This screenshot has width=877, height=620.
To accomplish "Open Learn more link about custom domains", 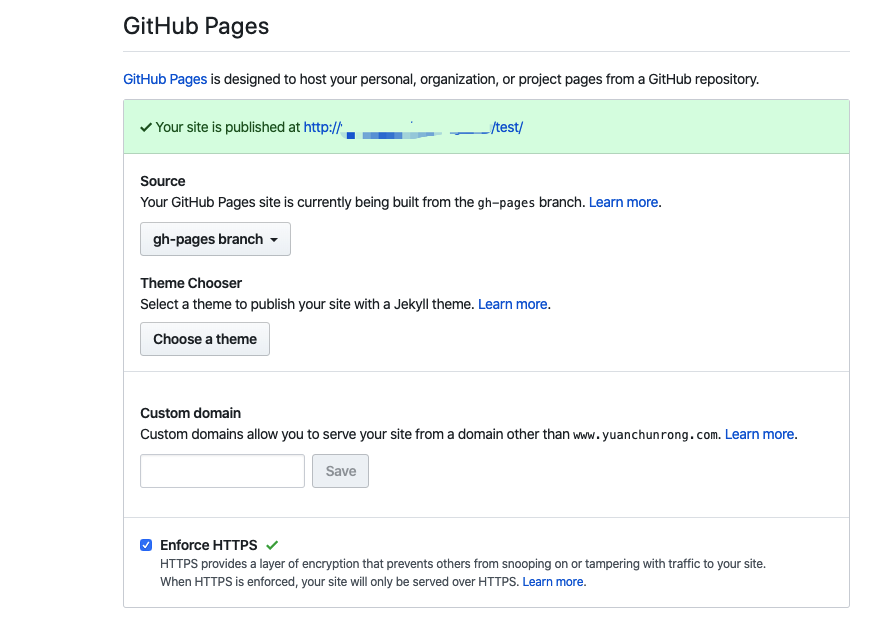I will pos(759,434).
